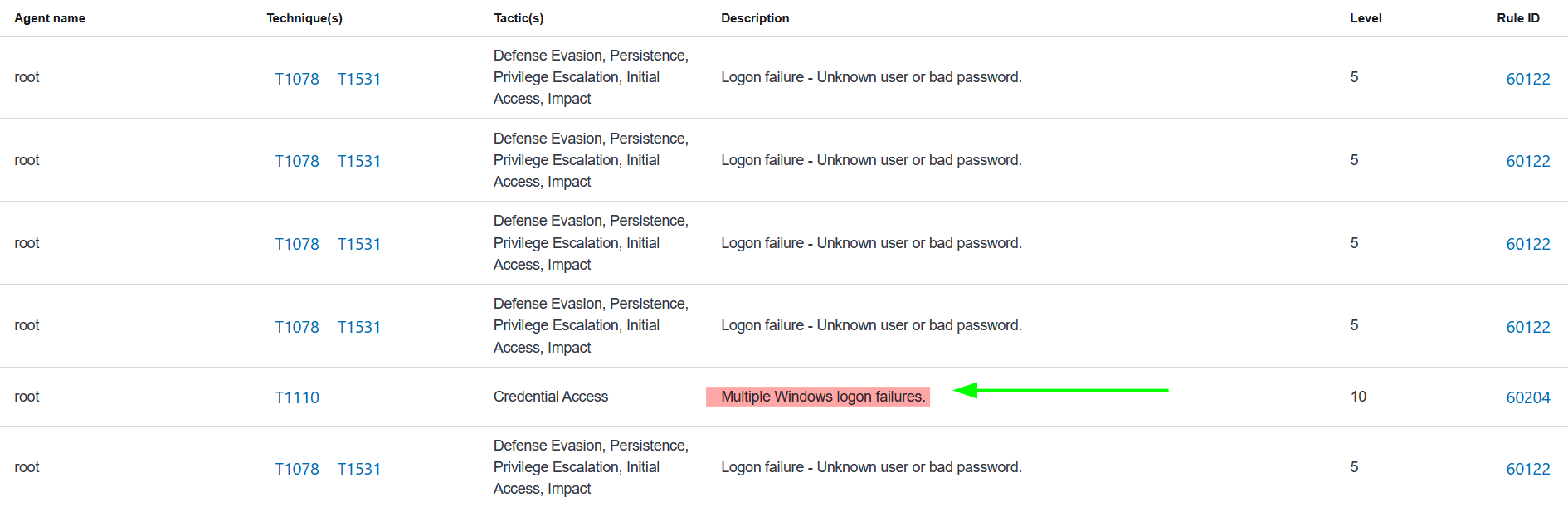The width and height of the screenshot is (1568, 507).
Task: Click the level 10 cell
Action: (x=1358, y=397)
